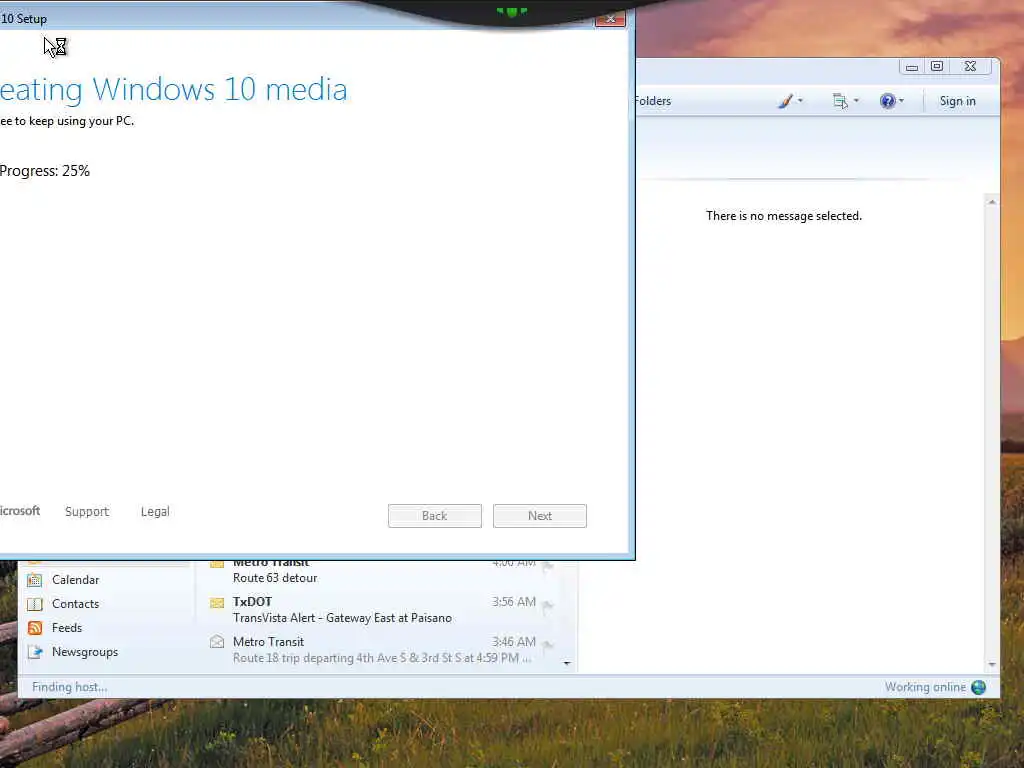
Task: Switch to Feeds label in Mail sidebar
Action: (67, 628)
